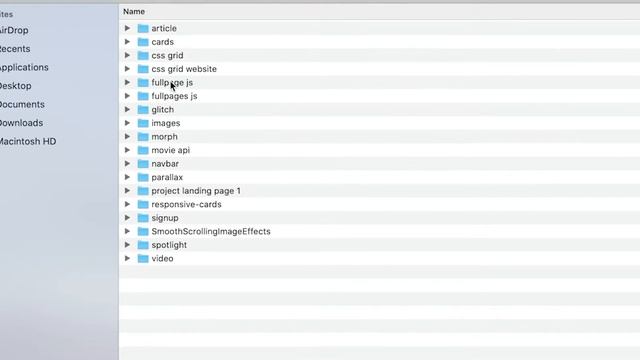This screenshot has width=640, height=360.
Task: Click the fullpages js folder icon
Action: [x=143, y=96]
